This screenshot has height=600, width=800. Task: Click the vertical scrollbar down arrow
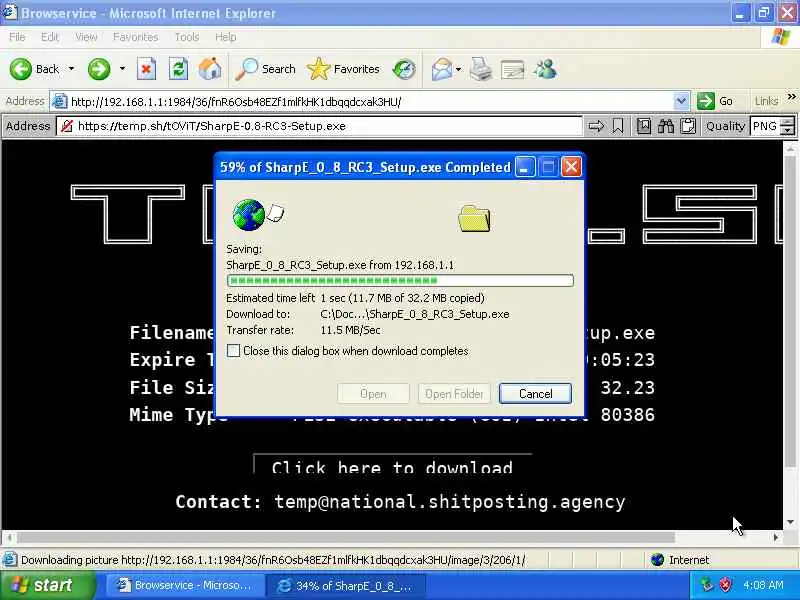791,522
